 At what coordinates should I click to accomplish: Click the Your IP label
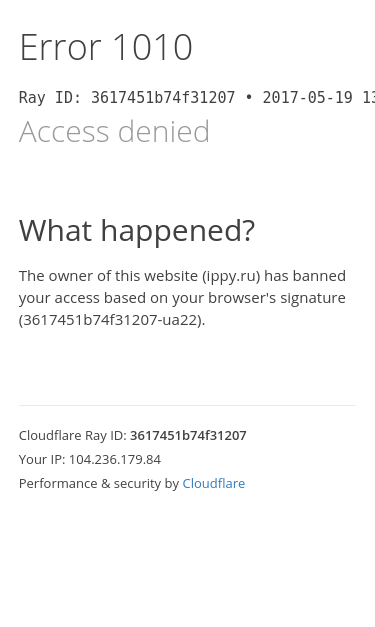(x=42, y=459)
